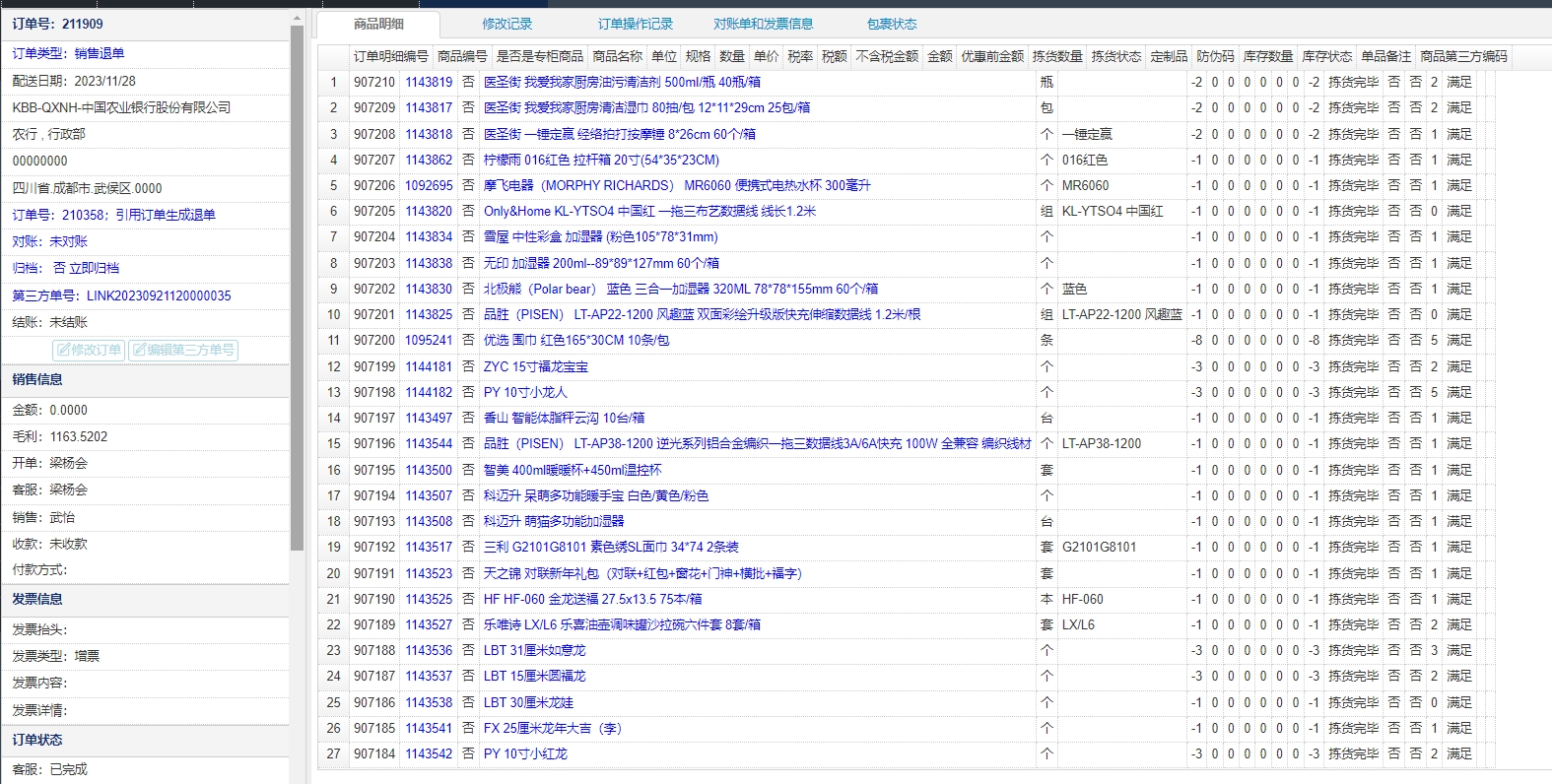Click the 是否是专柜商品 column header

(540, 56)
